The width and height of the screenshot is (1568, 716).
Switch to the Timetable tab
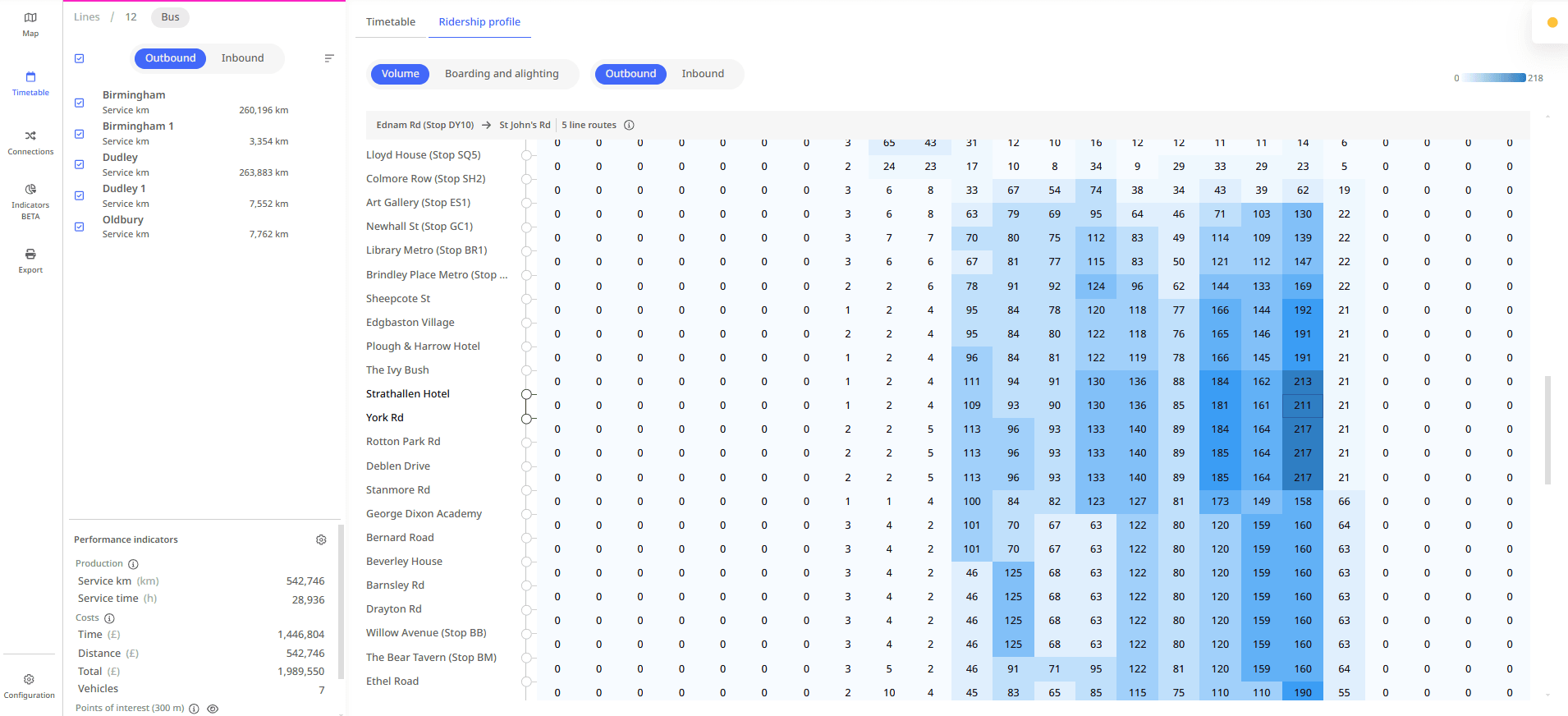(x=391, y=22)
